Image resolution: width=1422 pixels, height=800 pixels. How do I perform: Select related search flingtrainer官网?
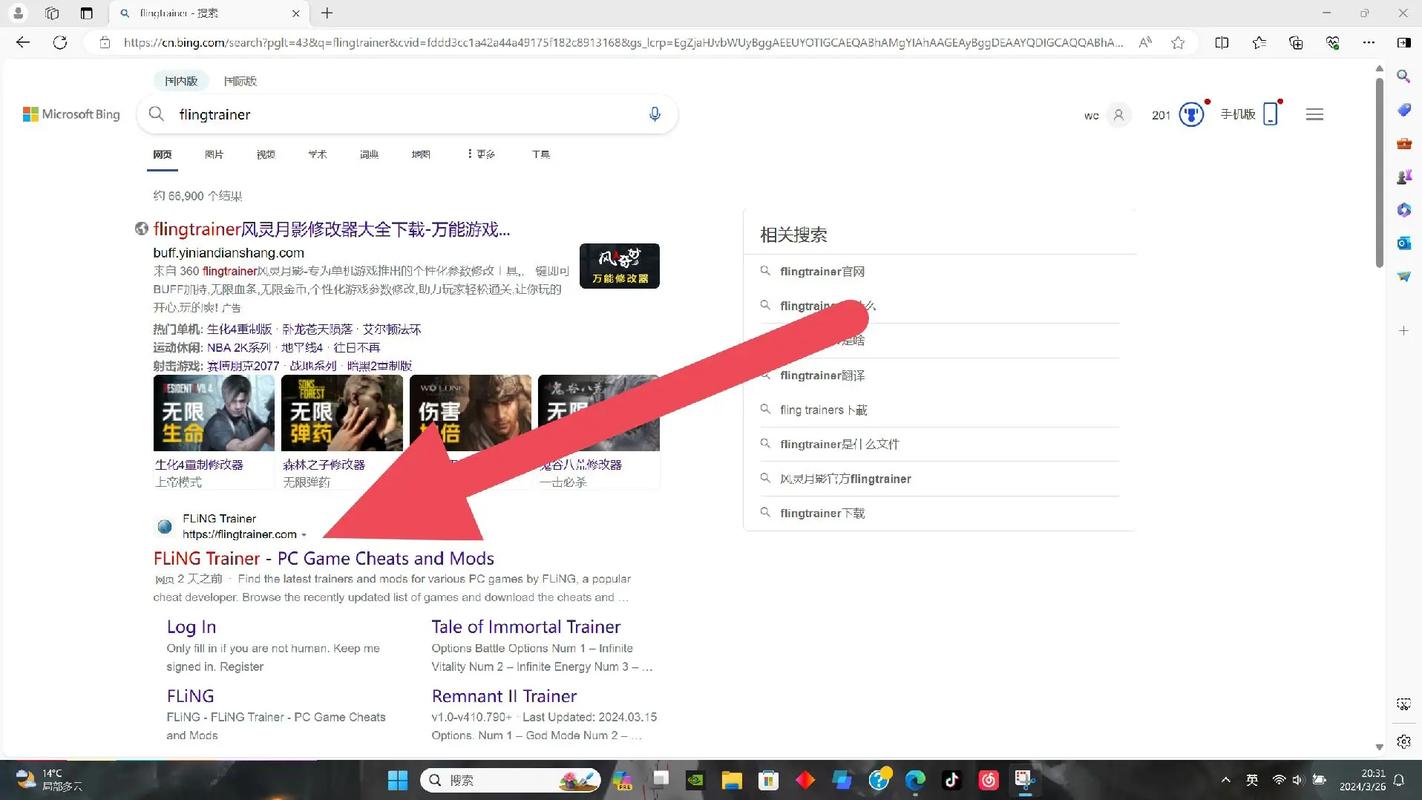822,271
